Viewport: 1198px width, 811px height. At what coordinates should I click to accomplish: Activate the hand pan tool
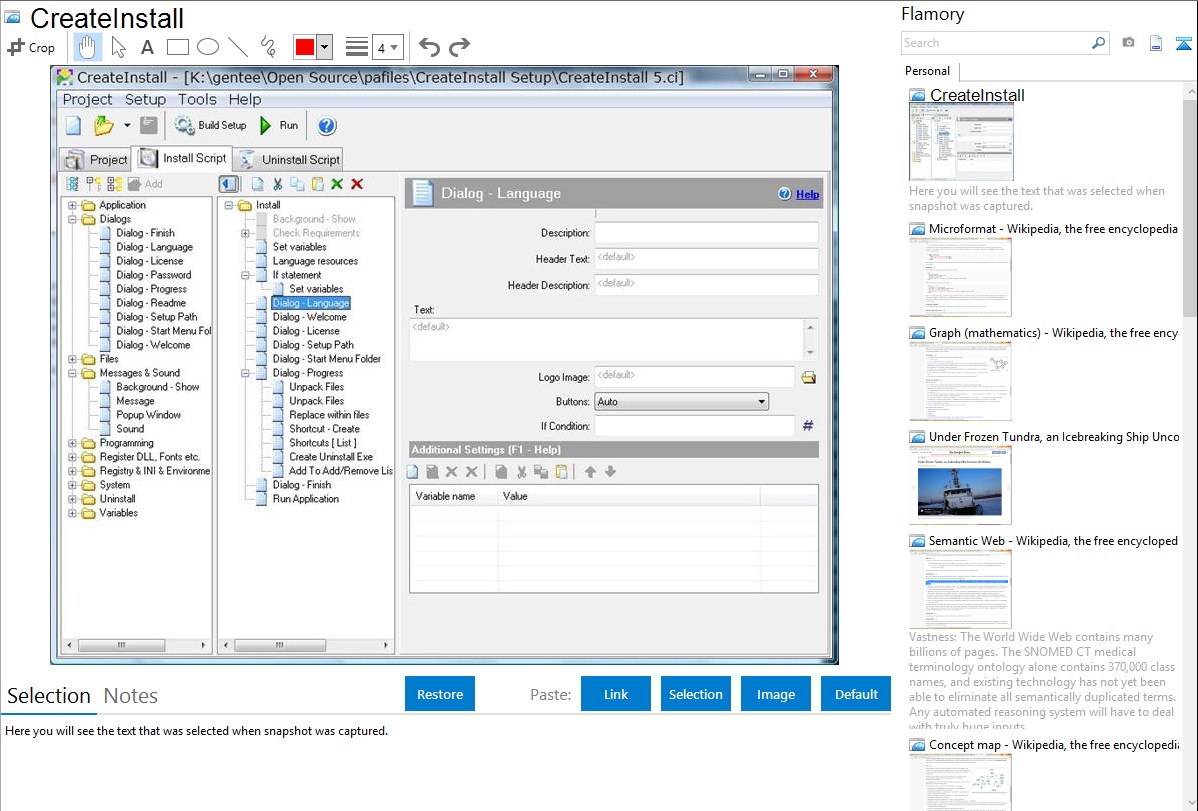click(87, 47)
